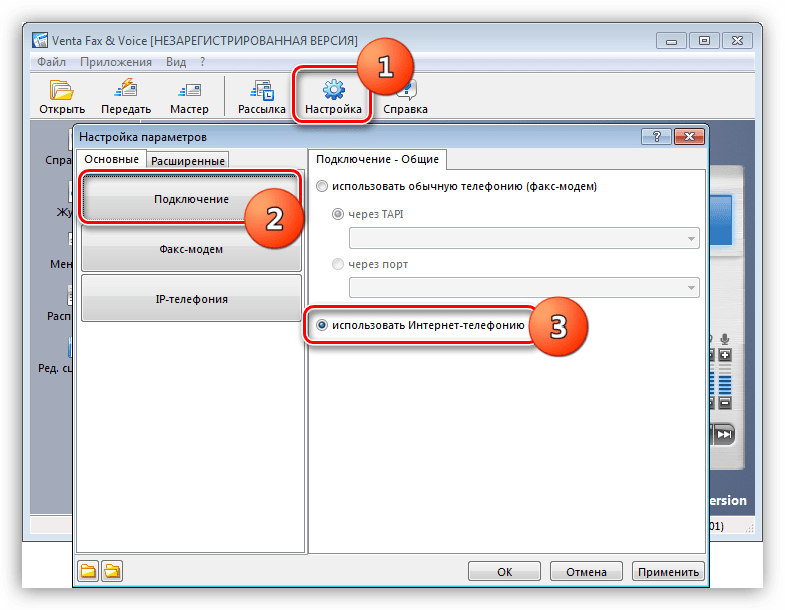Image resolution: width=785 pixels, height=610 pixels.
Task: Click the Передать fax send icon
Action: pos(126,90)
